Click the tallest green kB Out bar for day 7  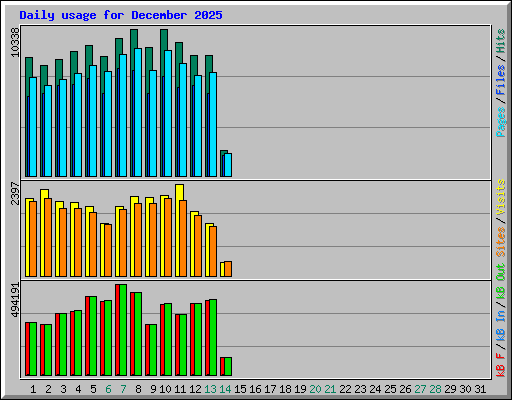[x=123, y=330]
